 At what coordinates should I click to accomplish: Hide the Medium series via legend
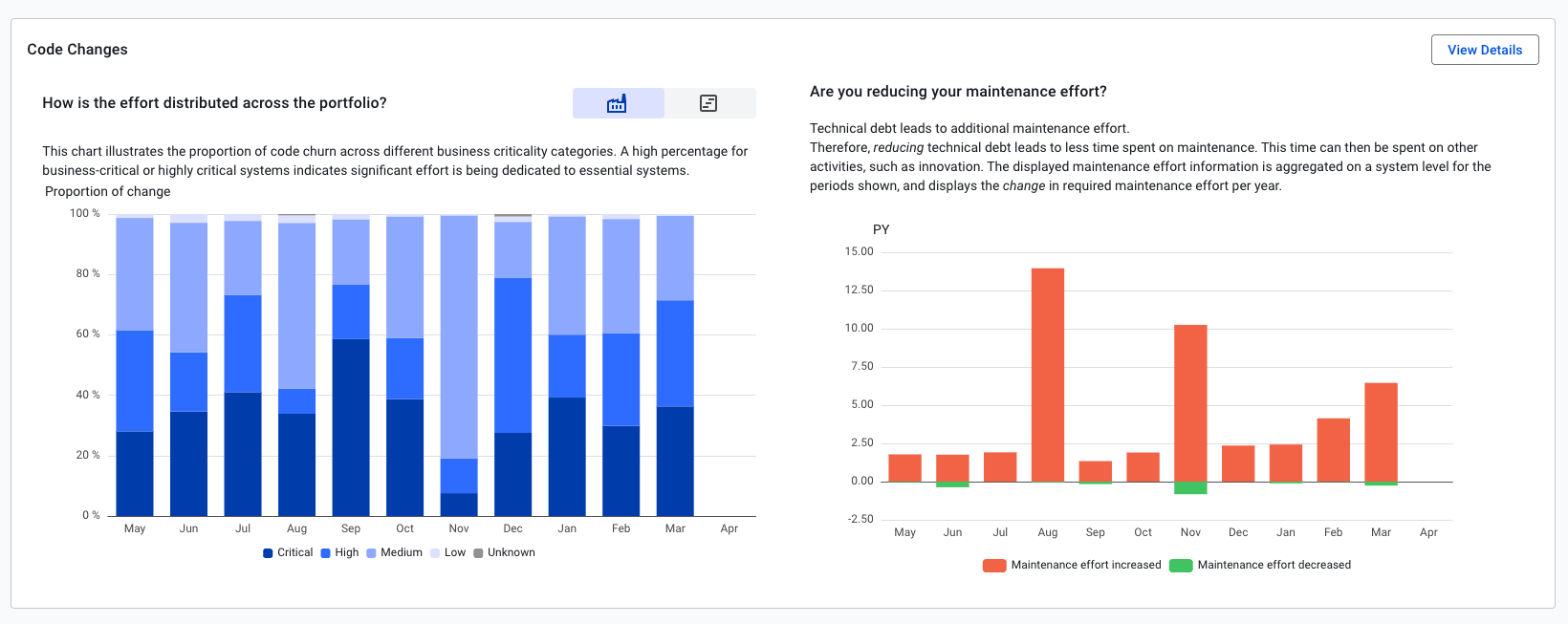pos(394,552)
